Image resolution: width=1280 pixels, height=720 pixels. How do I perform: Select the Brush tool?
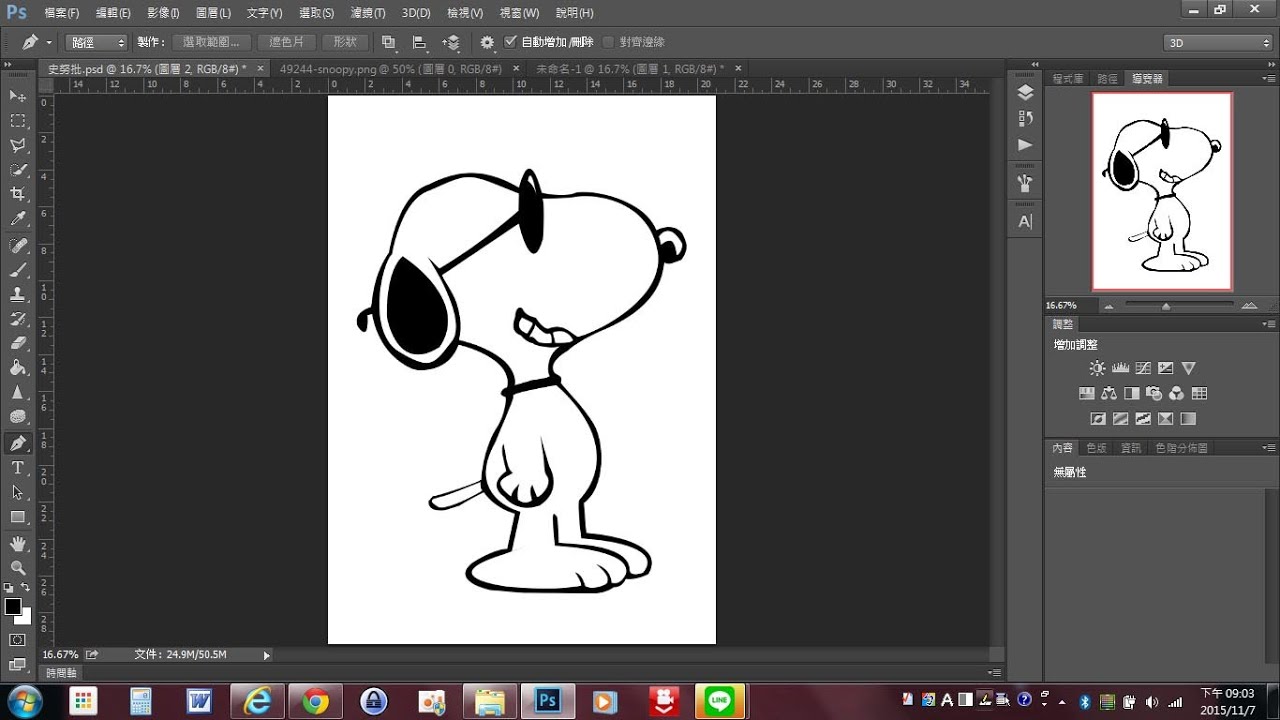(x=18, y=270)
